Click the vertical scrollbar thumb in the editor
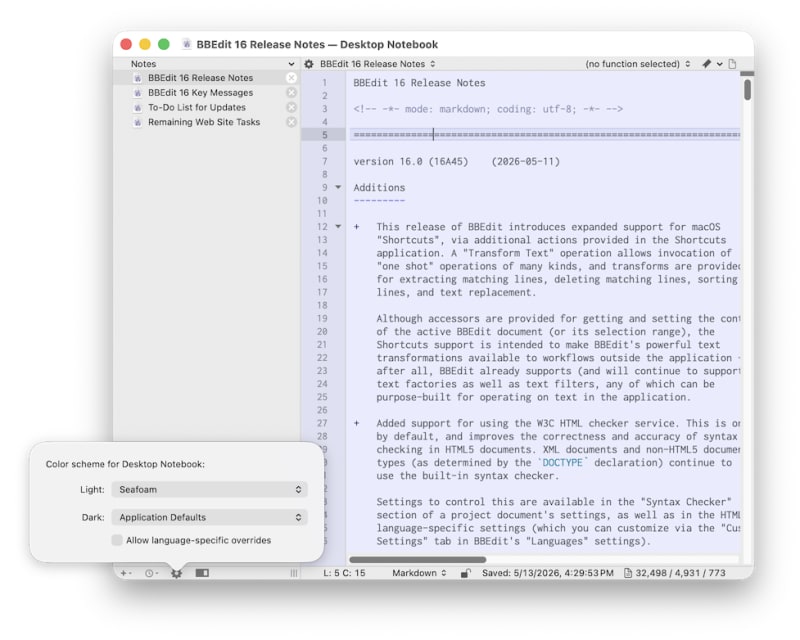This screenshot has height=640, width=800. point(747,89)
